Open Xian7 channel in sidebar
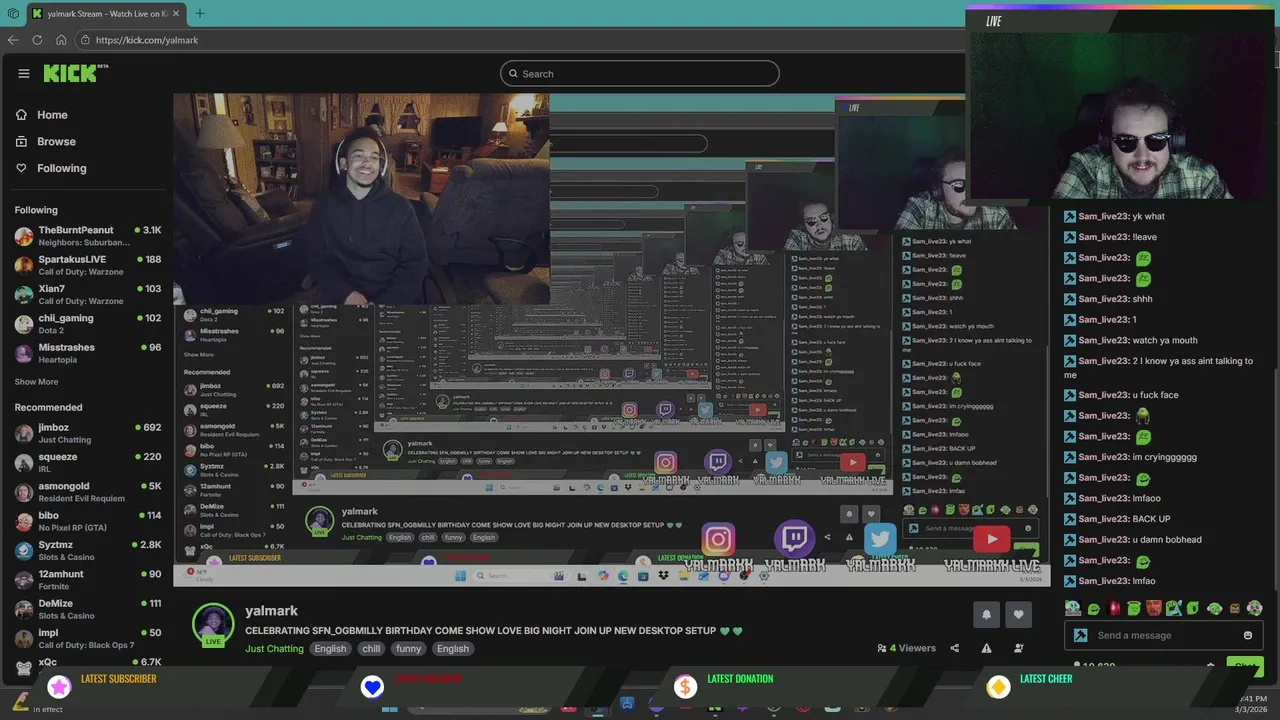This screenshot has height=720, width=1280. click(x=88, y=294)
